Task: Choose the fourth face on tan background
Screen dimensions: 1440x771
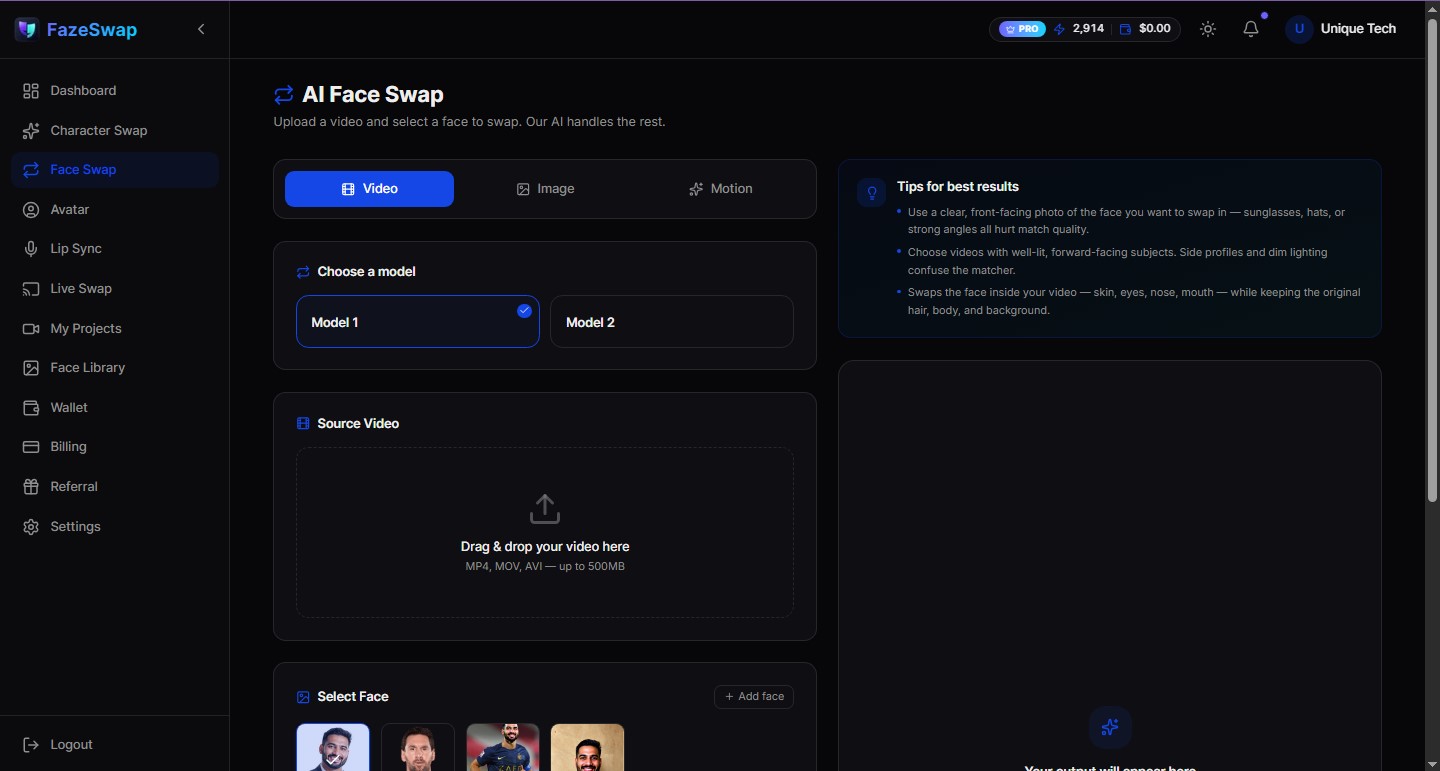Action: (x=587, y=747)
